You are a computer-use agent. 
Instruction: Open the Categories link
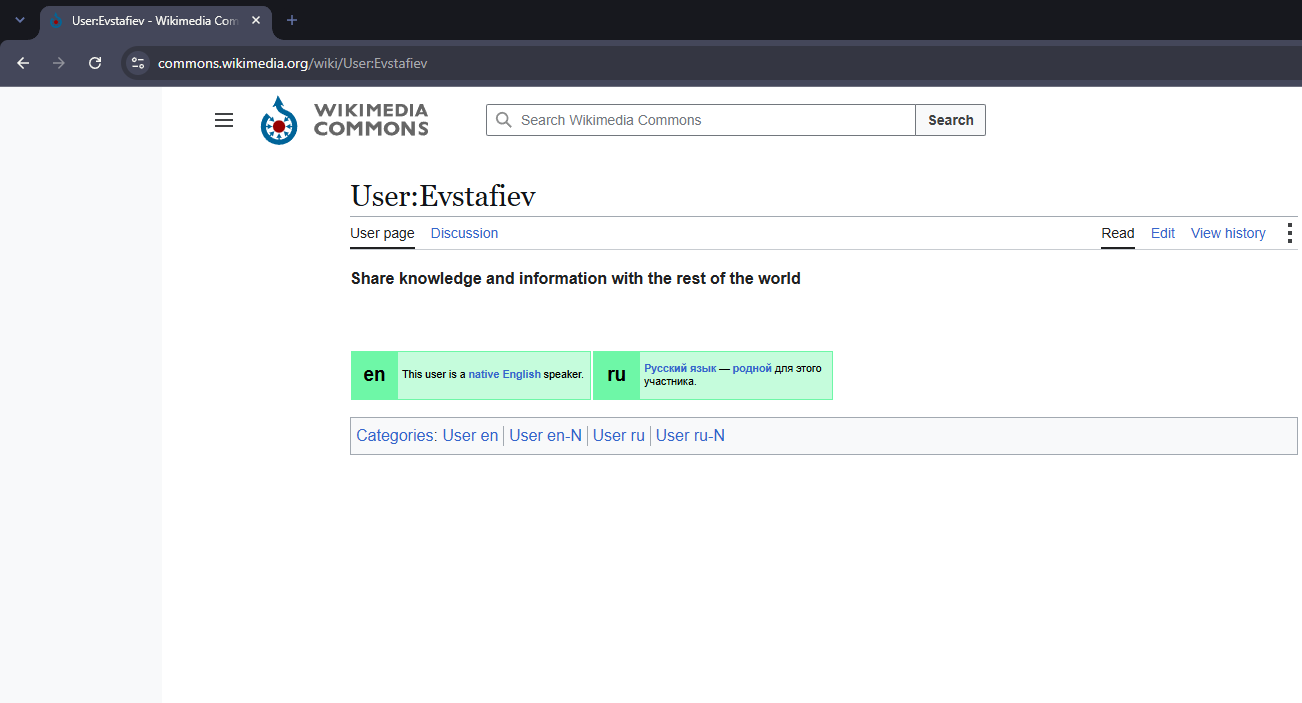point(396,435)
